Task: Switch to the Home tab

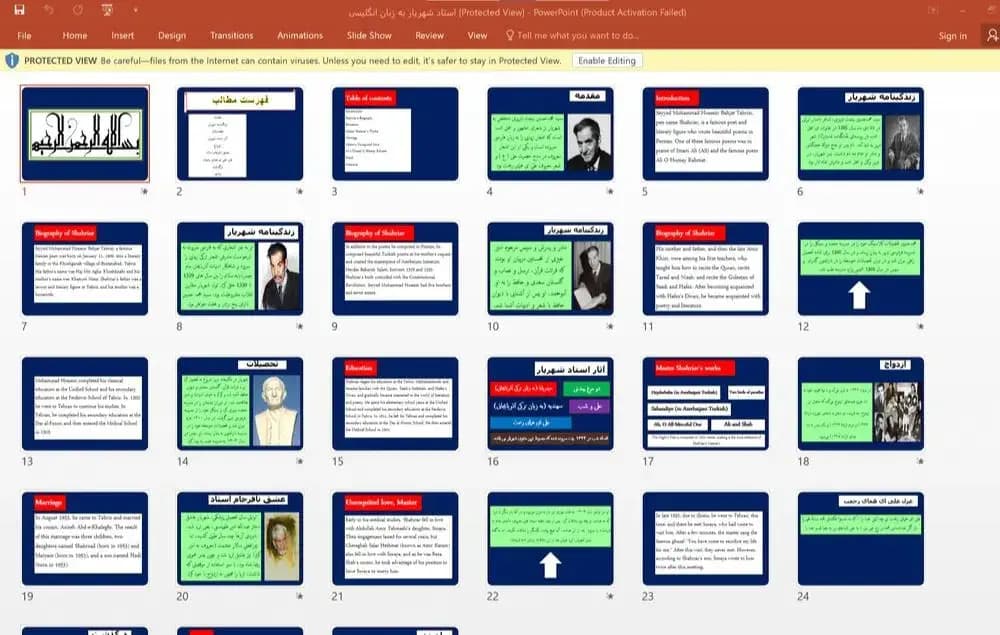Action: coord(75,36)
